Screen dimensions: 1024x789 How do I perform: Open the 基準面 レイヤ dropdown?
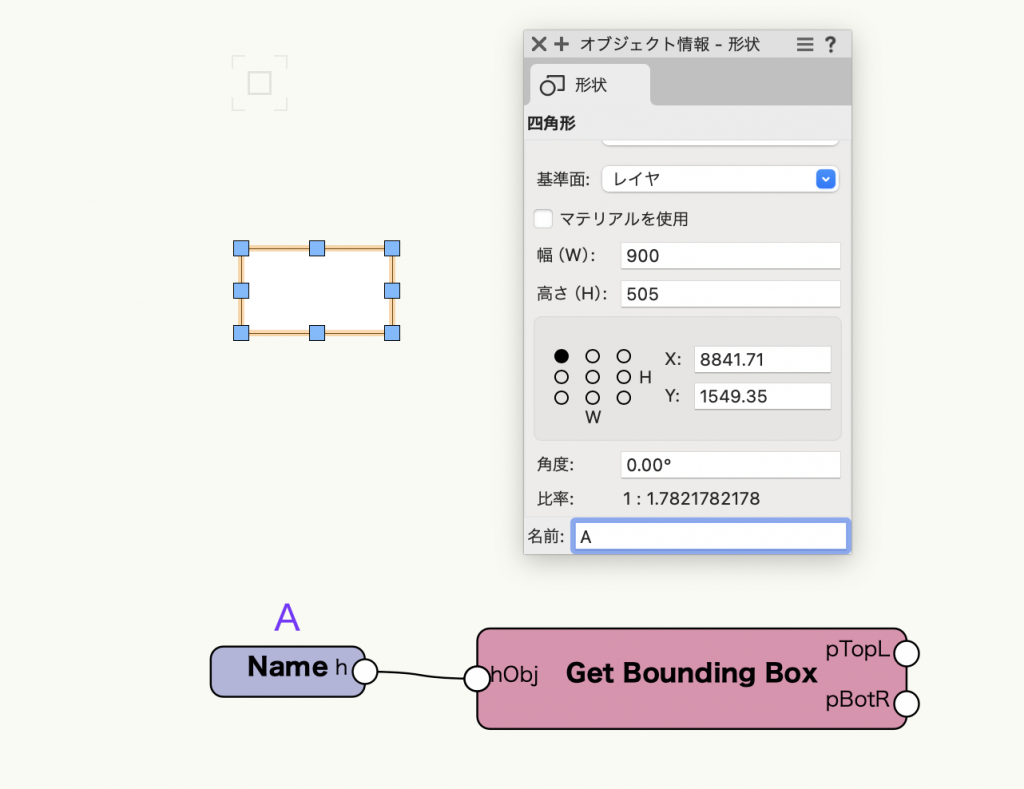tap(826, 179)
